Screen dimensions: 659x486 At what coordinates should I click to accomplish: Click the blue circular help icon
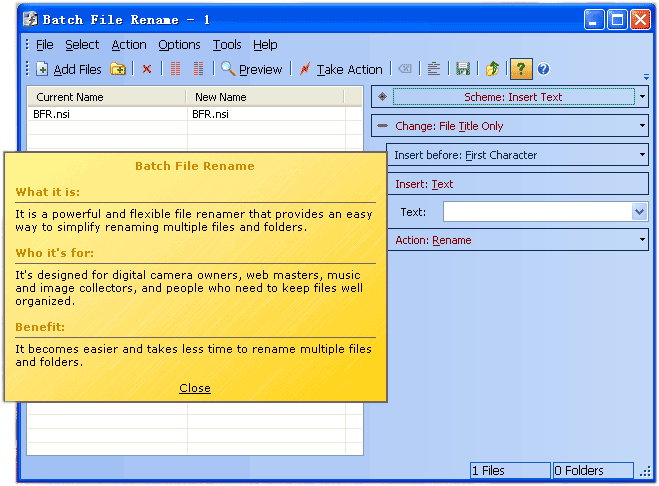pyautogui.click(x=543, y=69)
